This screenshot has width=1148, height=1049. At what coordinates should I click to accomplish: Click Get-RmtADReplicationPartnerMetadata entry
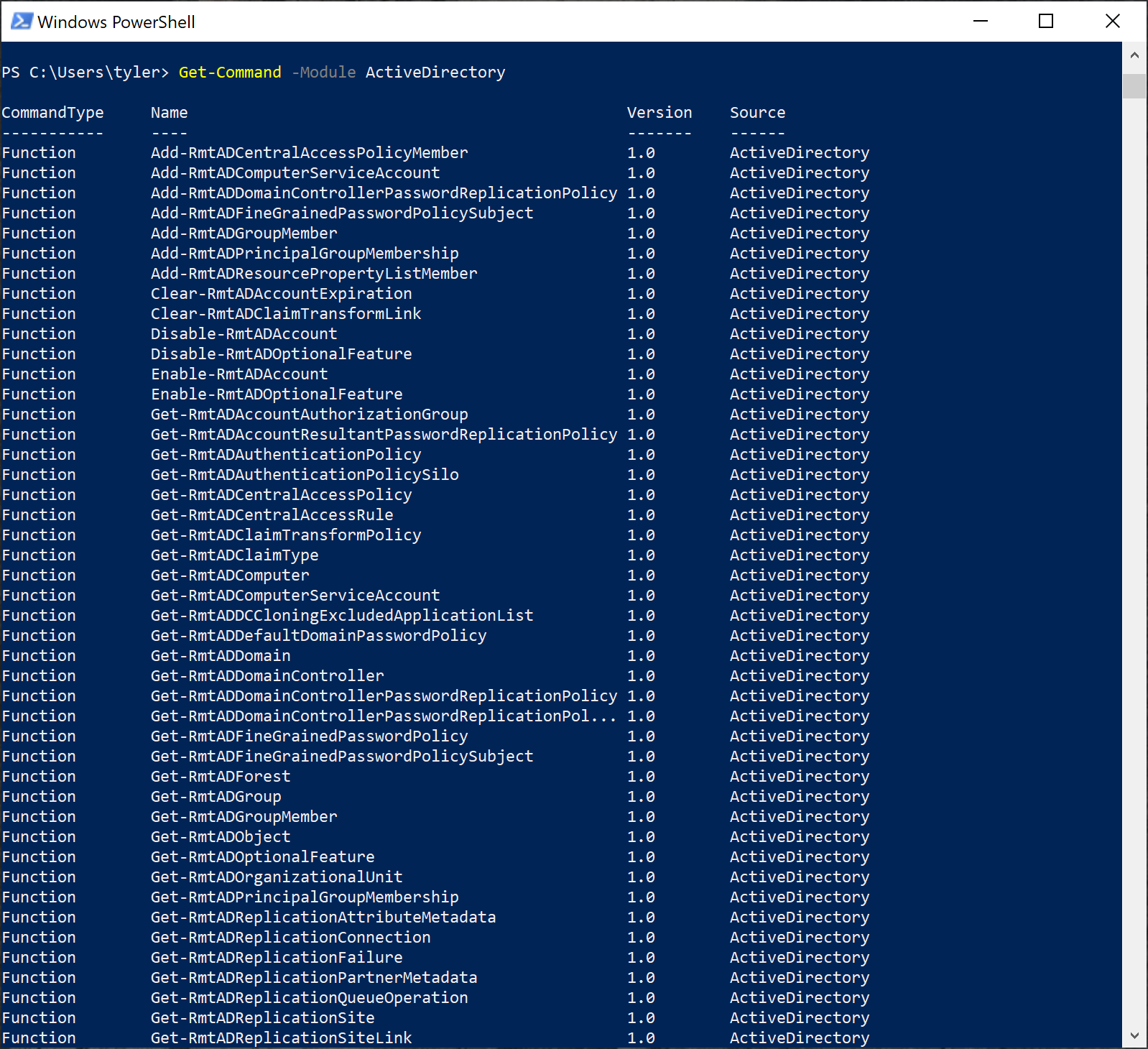[314, 978]
